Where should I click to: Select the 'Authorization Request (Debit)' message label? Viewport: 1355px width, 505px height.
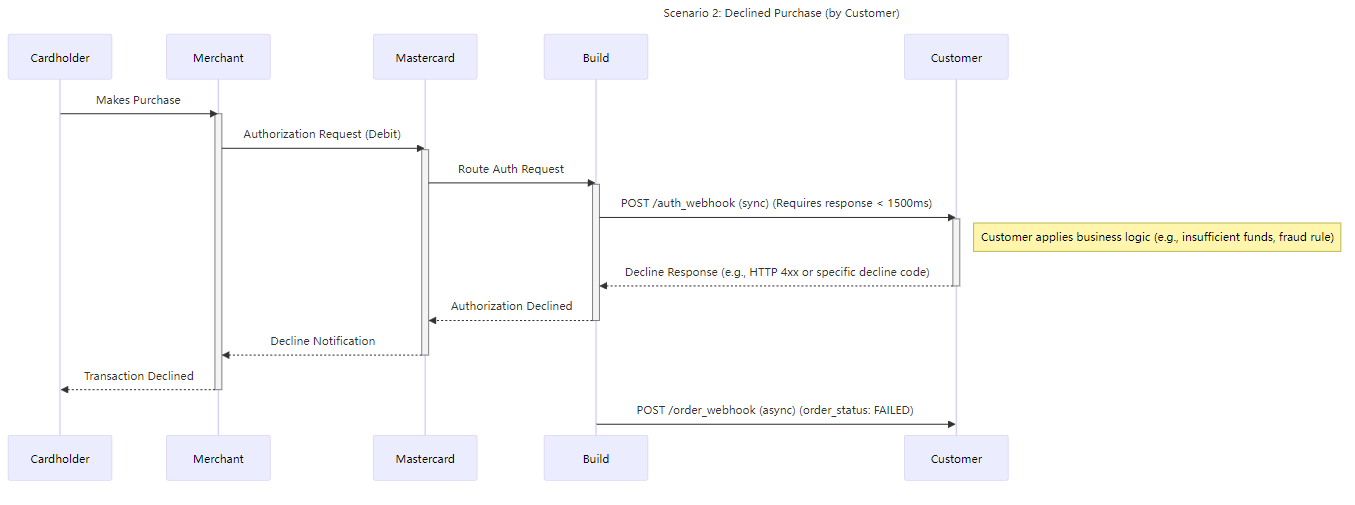(x=321, y=134)
